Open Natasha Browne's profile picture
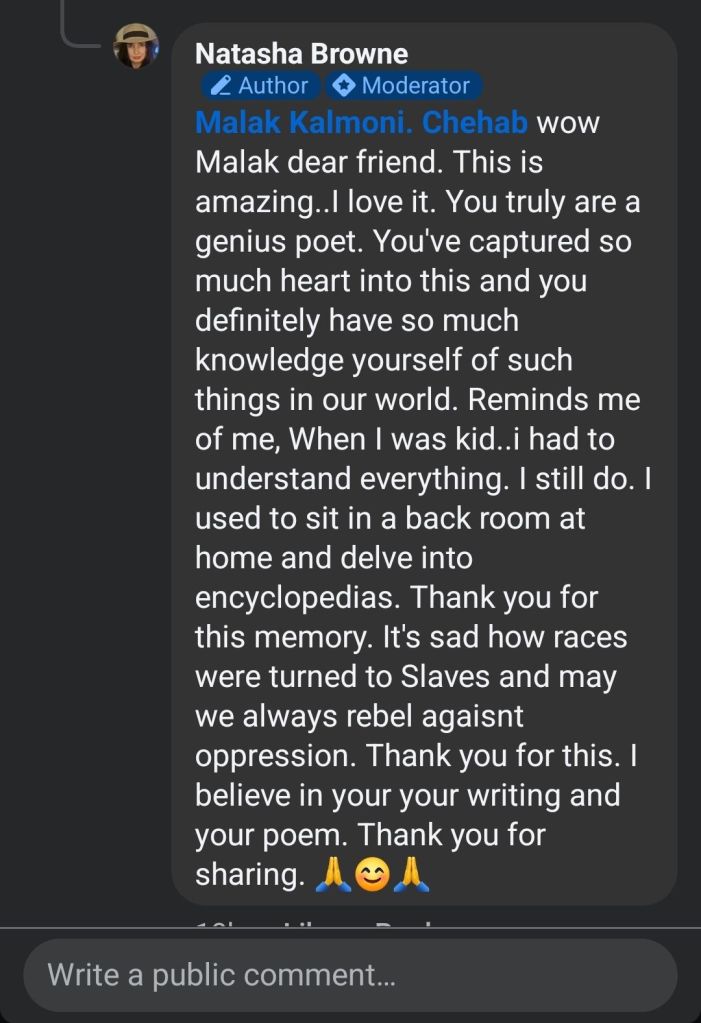This screenshot has height=1023, width=701. point(136,47)
